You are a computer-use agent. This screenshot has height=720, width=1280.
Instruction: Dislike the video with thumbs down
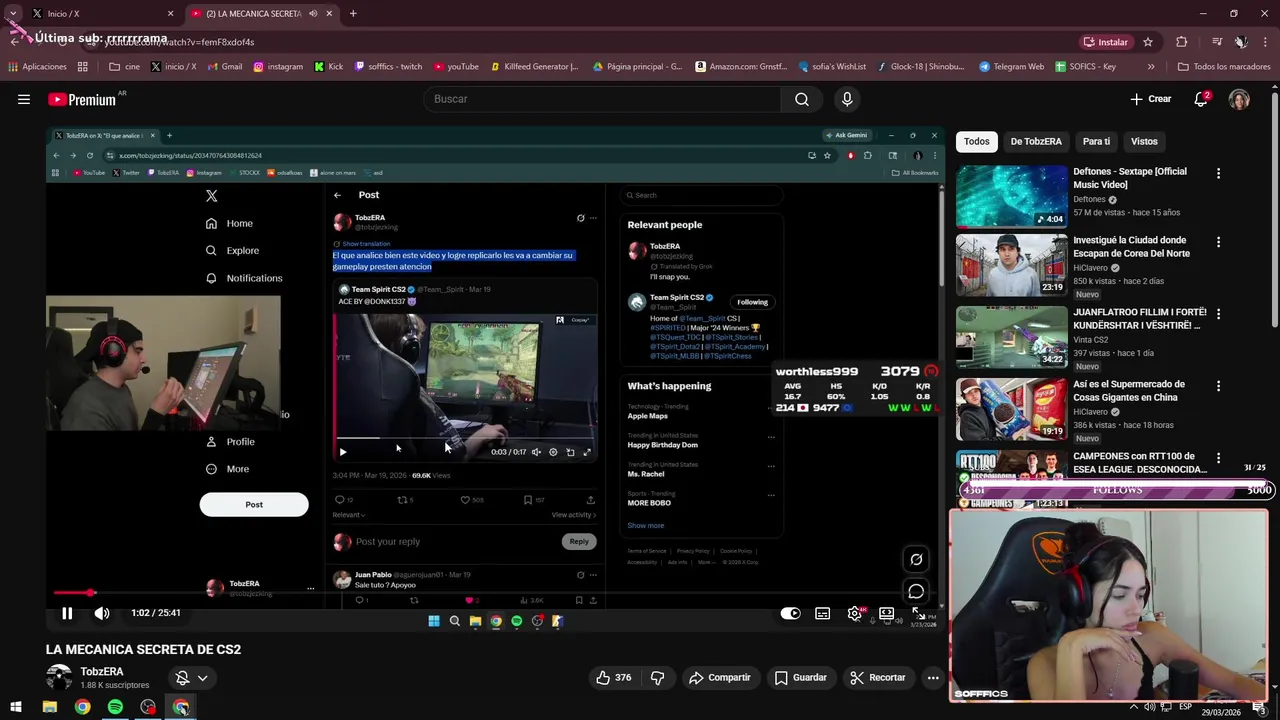click(x=658, y=677)
